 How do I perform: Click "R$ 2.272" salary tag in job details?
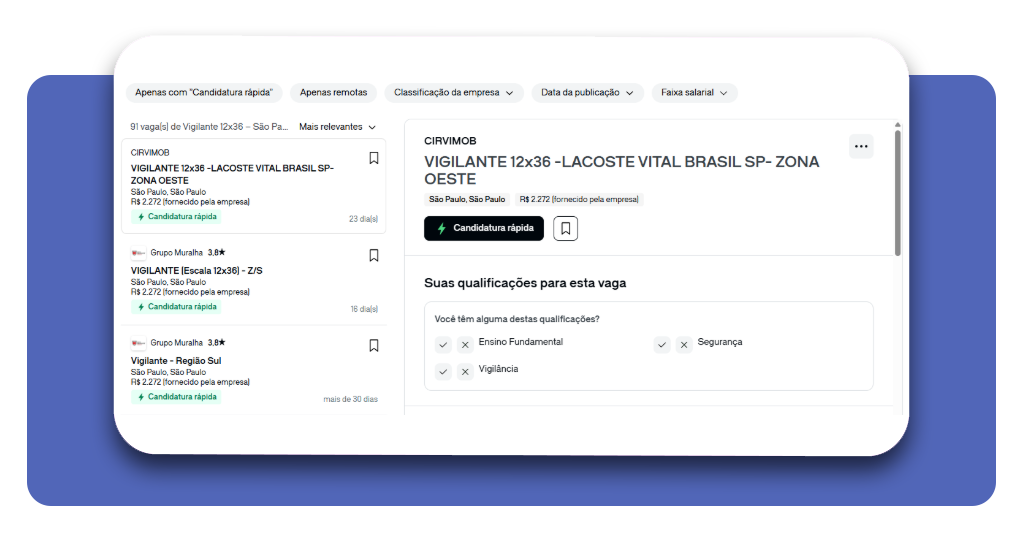579,199
